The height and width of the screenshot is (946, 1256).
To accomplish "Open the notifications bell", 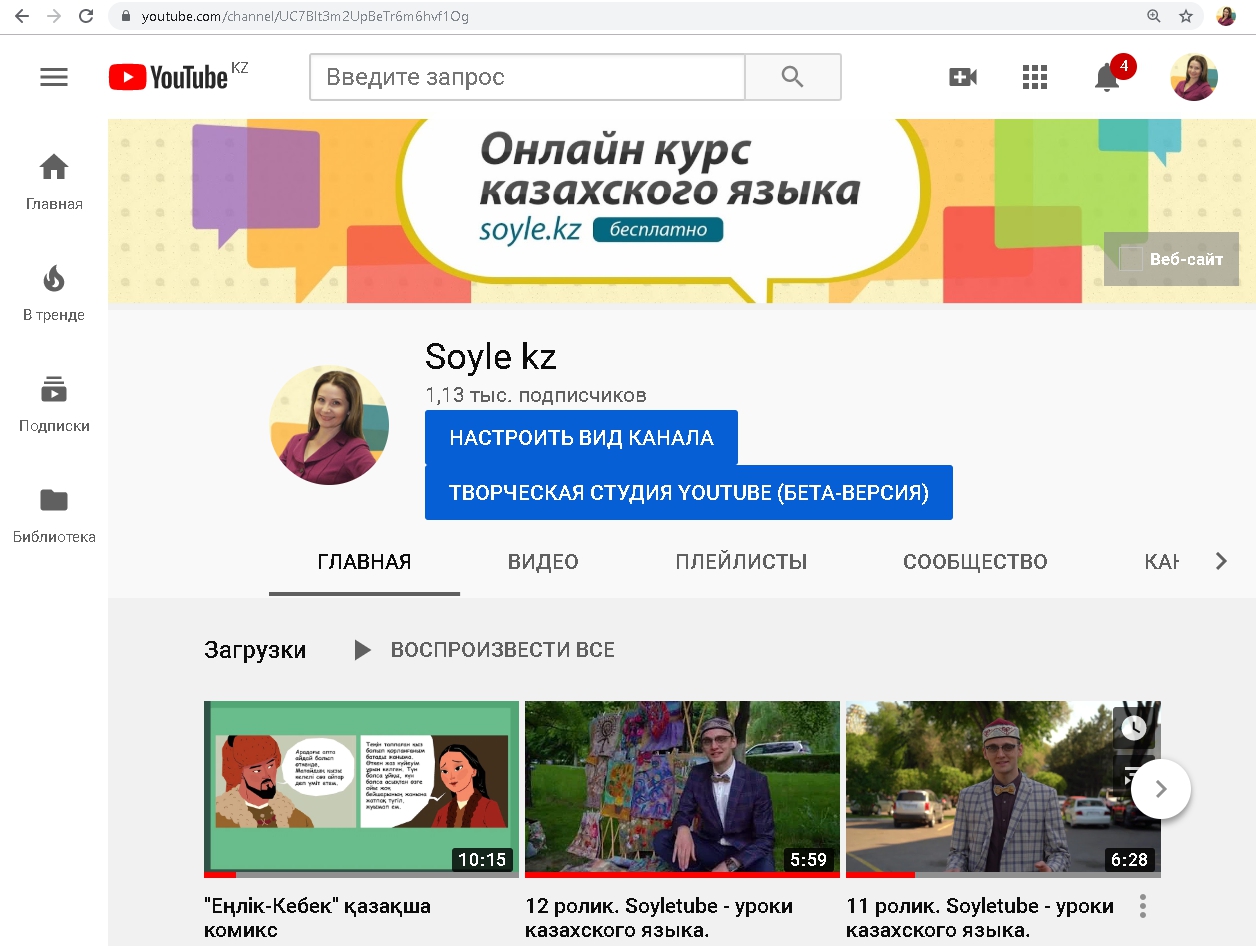I will 1107,77.
